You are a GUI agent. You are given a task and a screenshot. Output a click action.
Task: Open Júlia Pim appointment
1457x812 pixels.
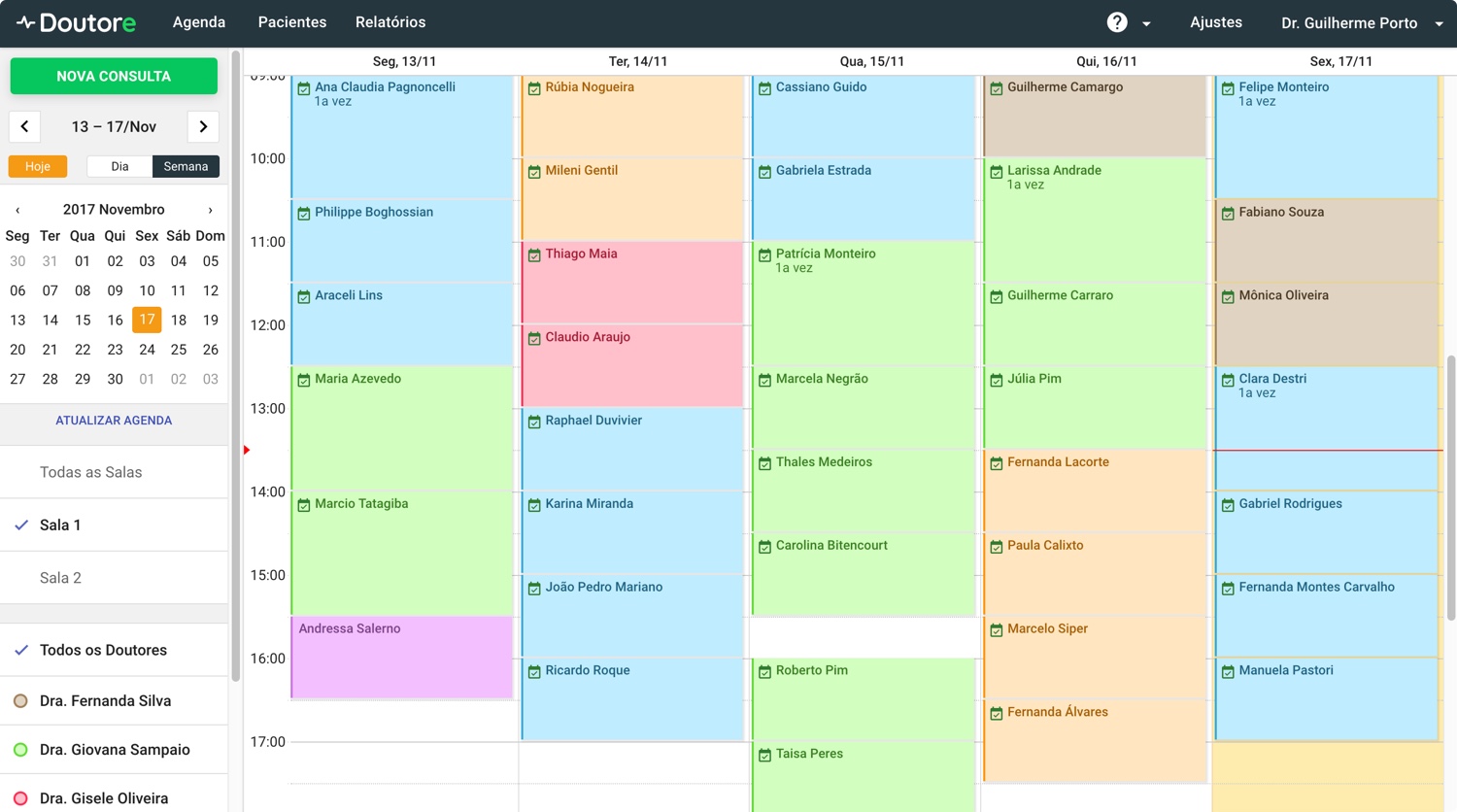pos(1095,407)
